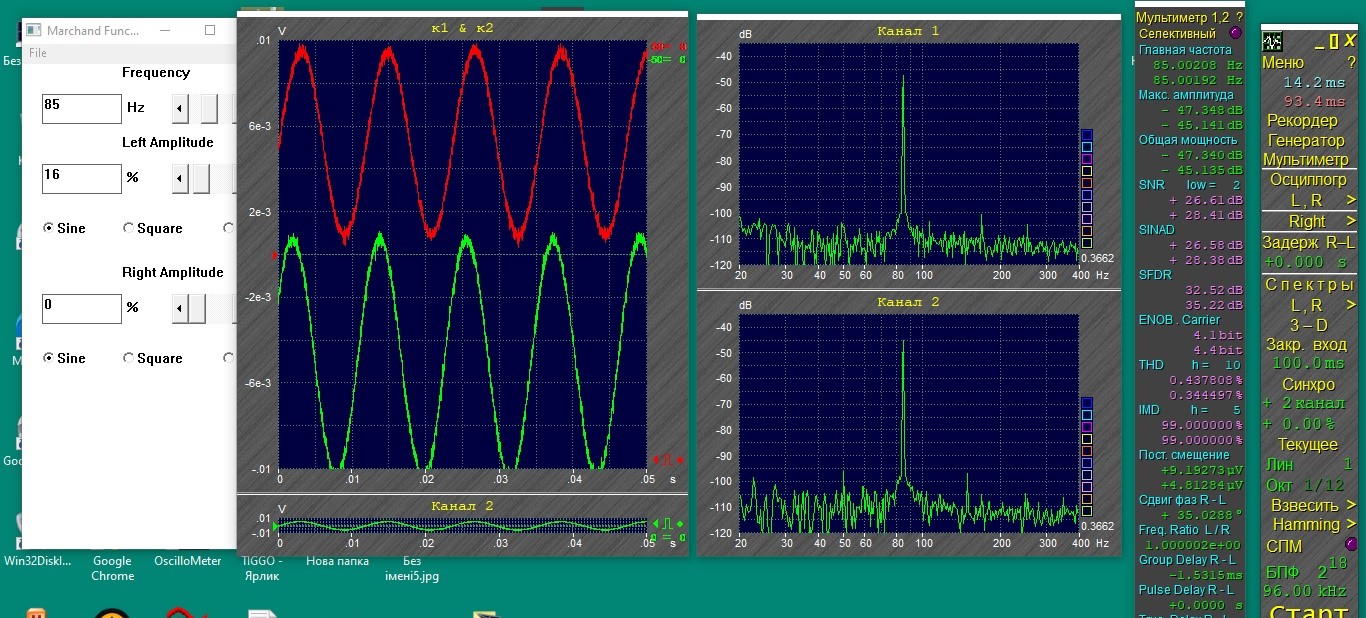Screen dimensions: 1366x618
Task: Select Square waveform for Right Amplitude
Action: (x=152, y=358)
